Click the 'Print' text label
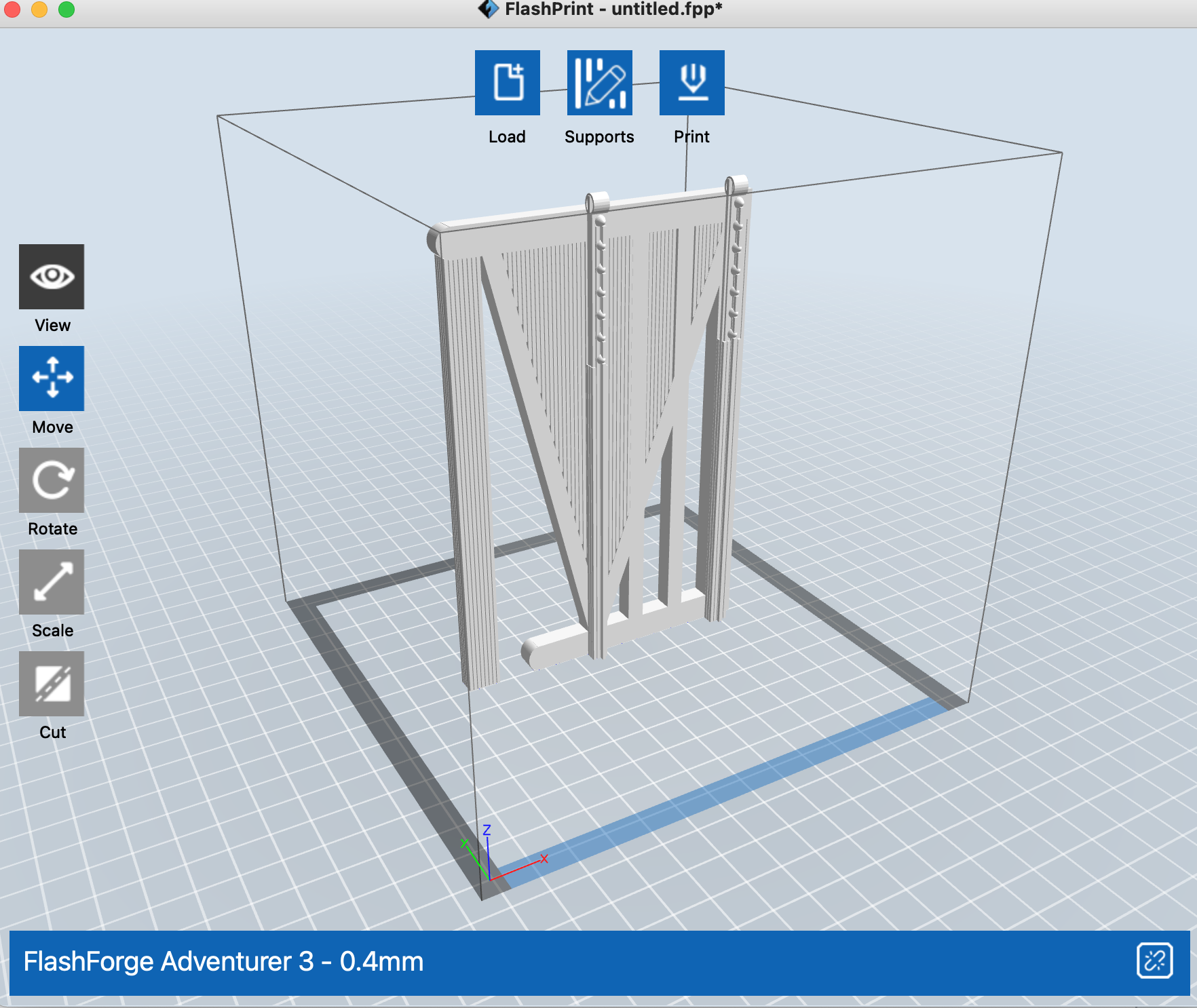 click(x=691, y=137)
